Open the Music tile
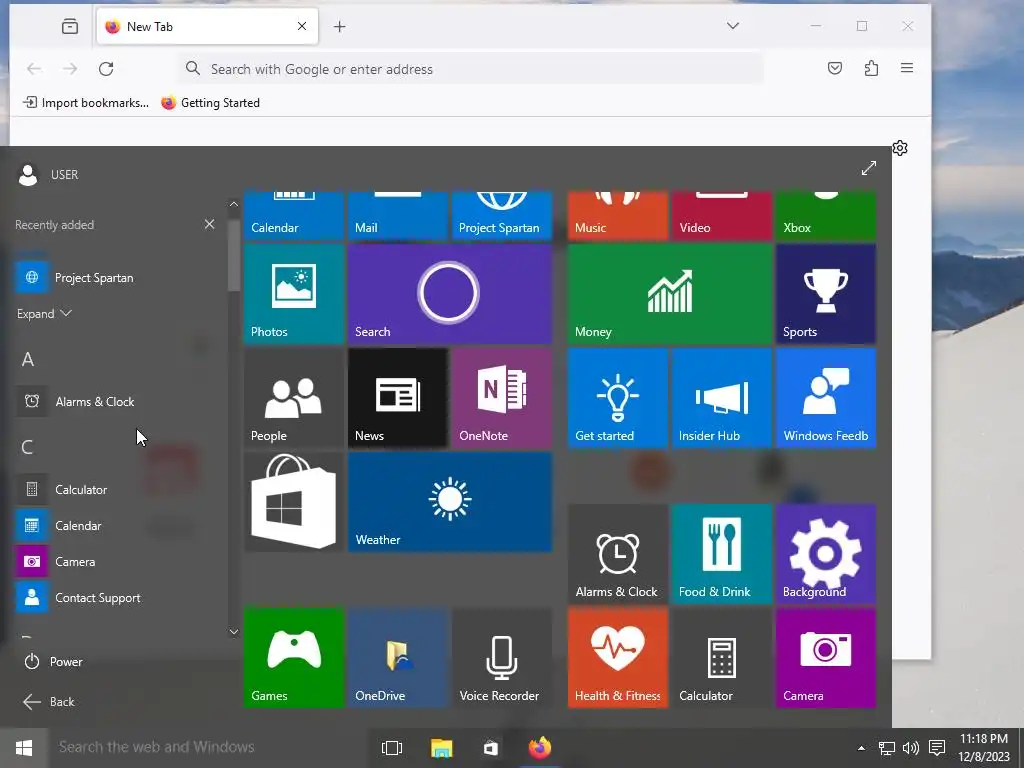This screenshot has width=1024, height=768. pyautogui.click(x=618, y=216)
